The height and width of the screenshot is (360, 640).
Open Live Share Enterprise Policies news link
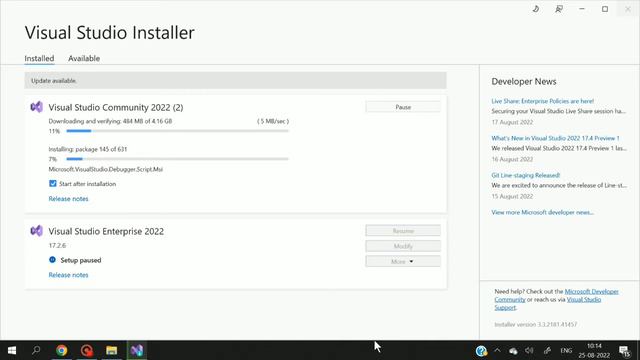pos(542,101)
